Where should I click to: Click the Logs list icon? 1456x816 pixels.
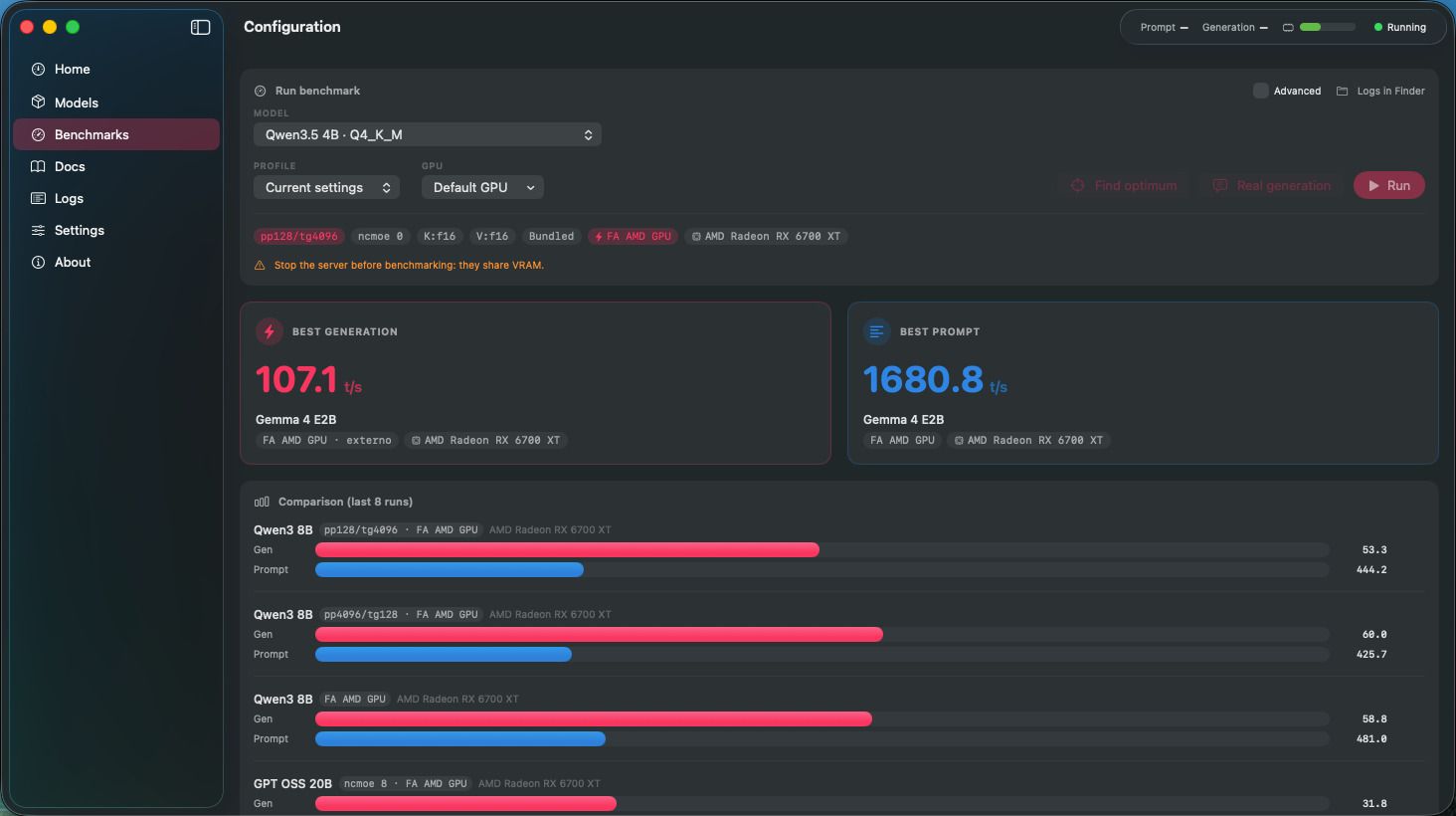tap(38, 198)
